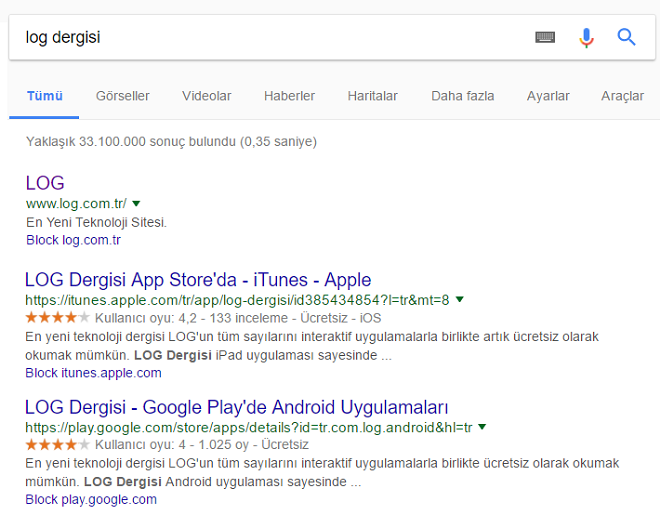Click the blue magnifier search button
The height and width of the screenshot is (528, 660).
tap(626, 37)
